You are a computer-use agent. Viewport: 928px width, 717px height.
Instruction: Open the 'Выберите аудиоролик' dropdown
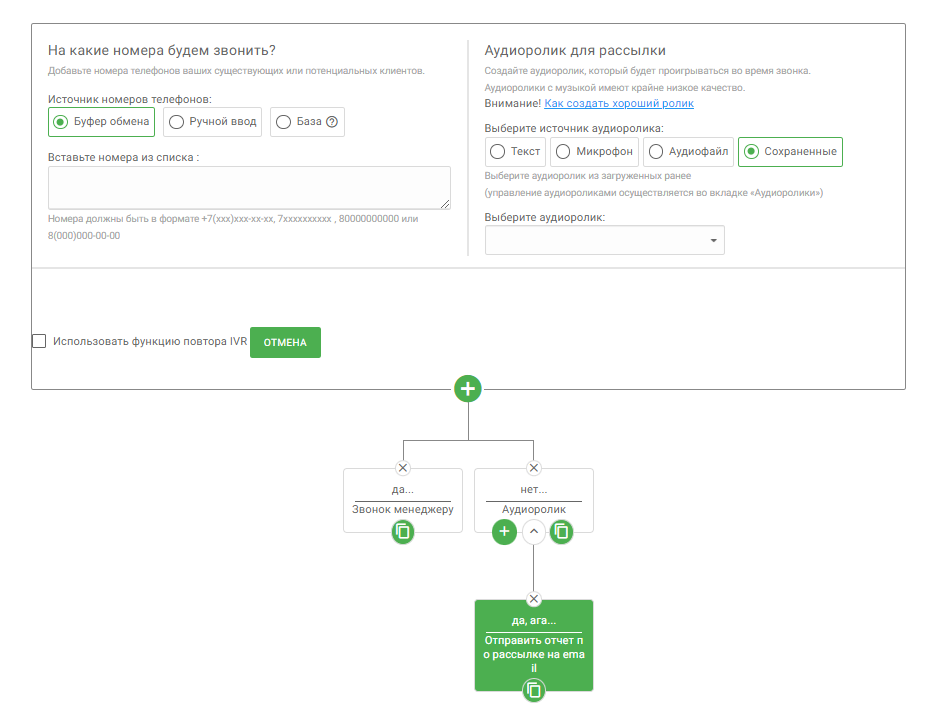[604, 240]
